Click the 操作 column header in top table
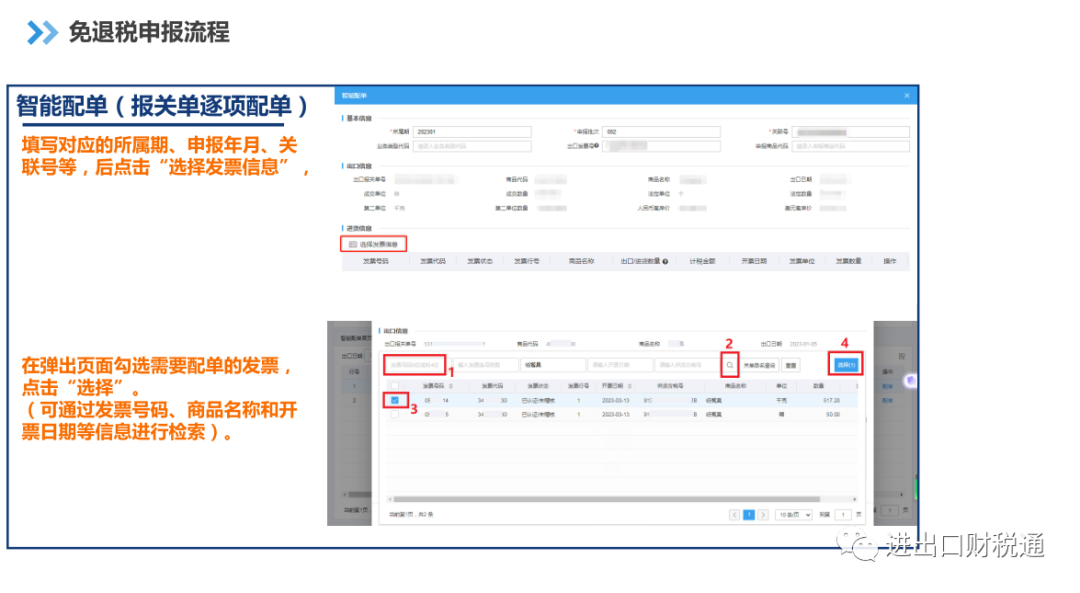Image resolution: width=1080 pixels, height=593 pixels. (890, 262)
